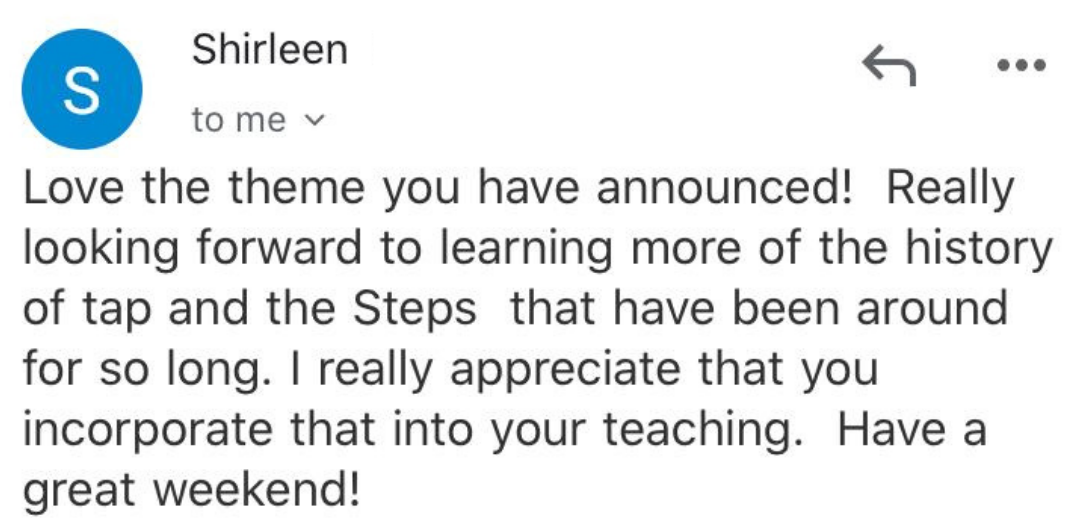Viewport: 1080px width, 530px height.
Task: Expand recipient details chevron beside 'to me'
Action: point(313,121)
